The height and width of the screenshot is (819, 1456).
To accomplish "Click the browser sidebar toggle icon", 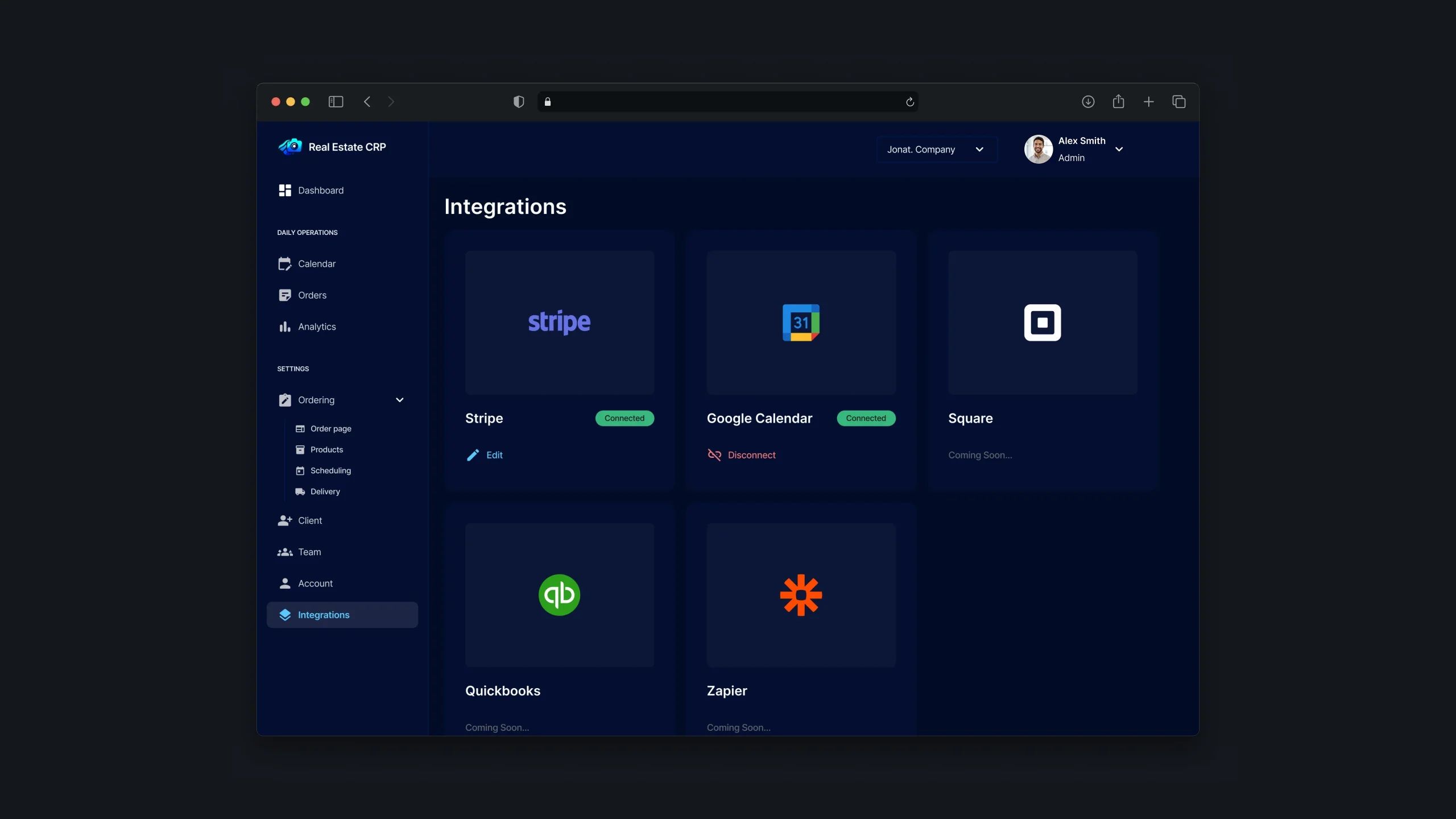I will tap(336, 102).
